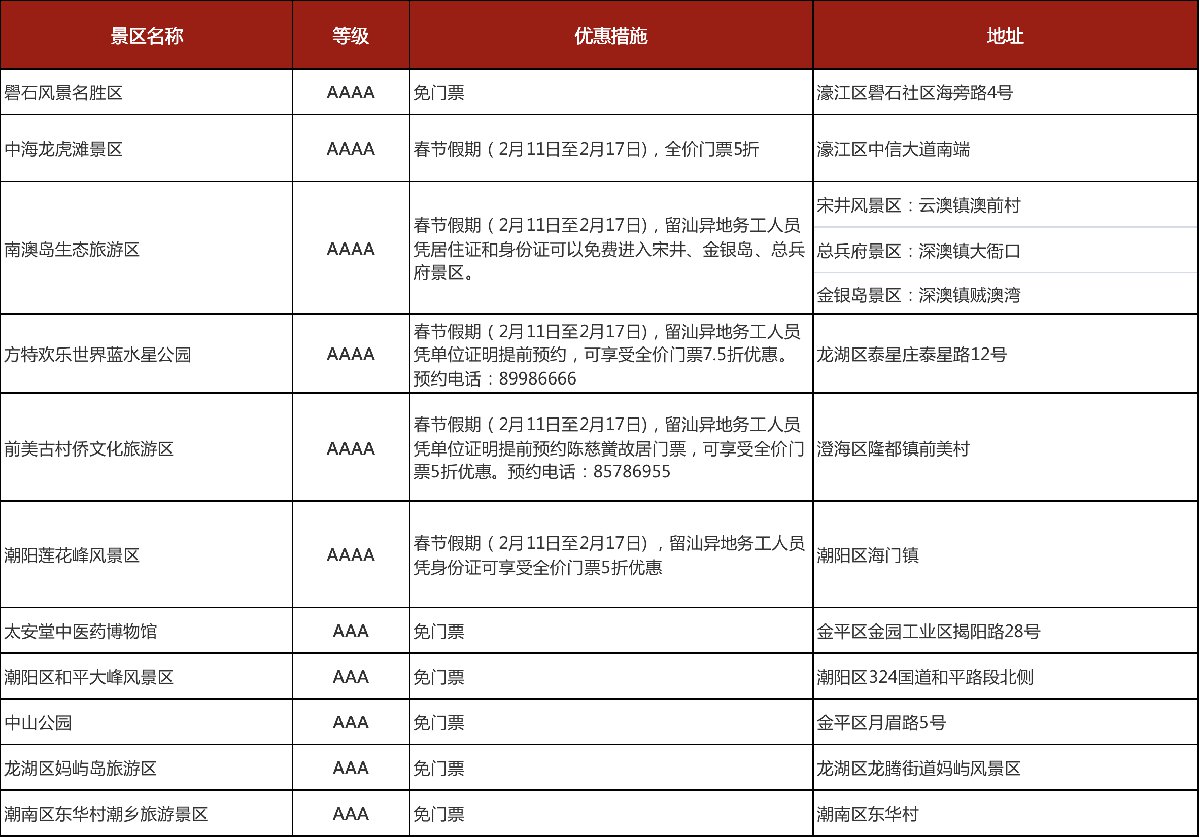Select the 中海龙虎滩景区 cell
This screenshot has height=837, width=1200.
(x=64, y=149)
